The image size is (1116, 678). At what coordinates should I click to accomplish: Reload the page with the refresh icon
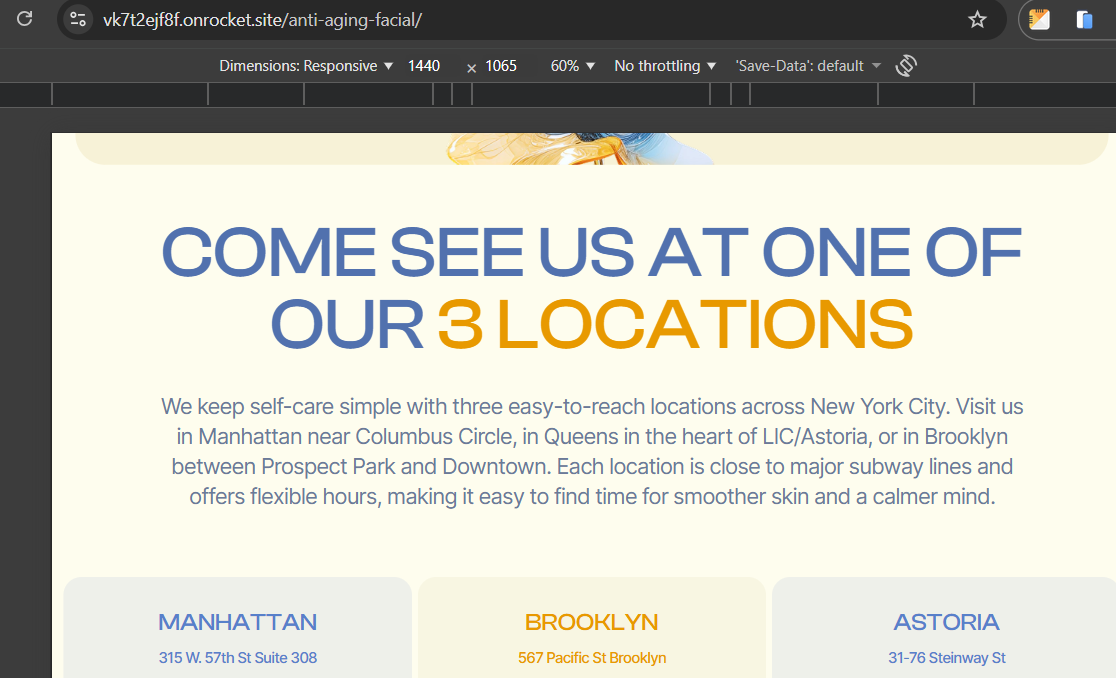coord(25,18)
